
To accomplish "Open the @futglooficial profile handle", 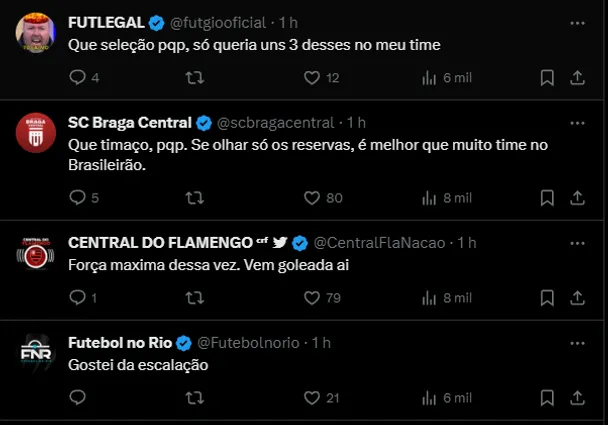I will coord(220,22).
